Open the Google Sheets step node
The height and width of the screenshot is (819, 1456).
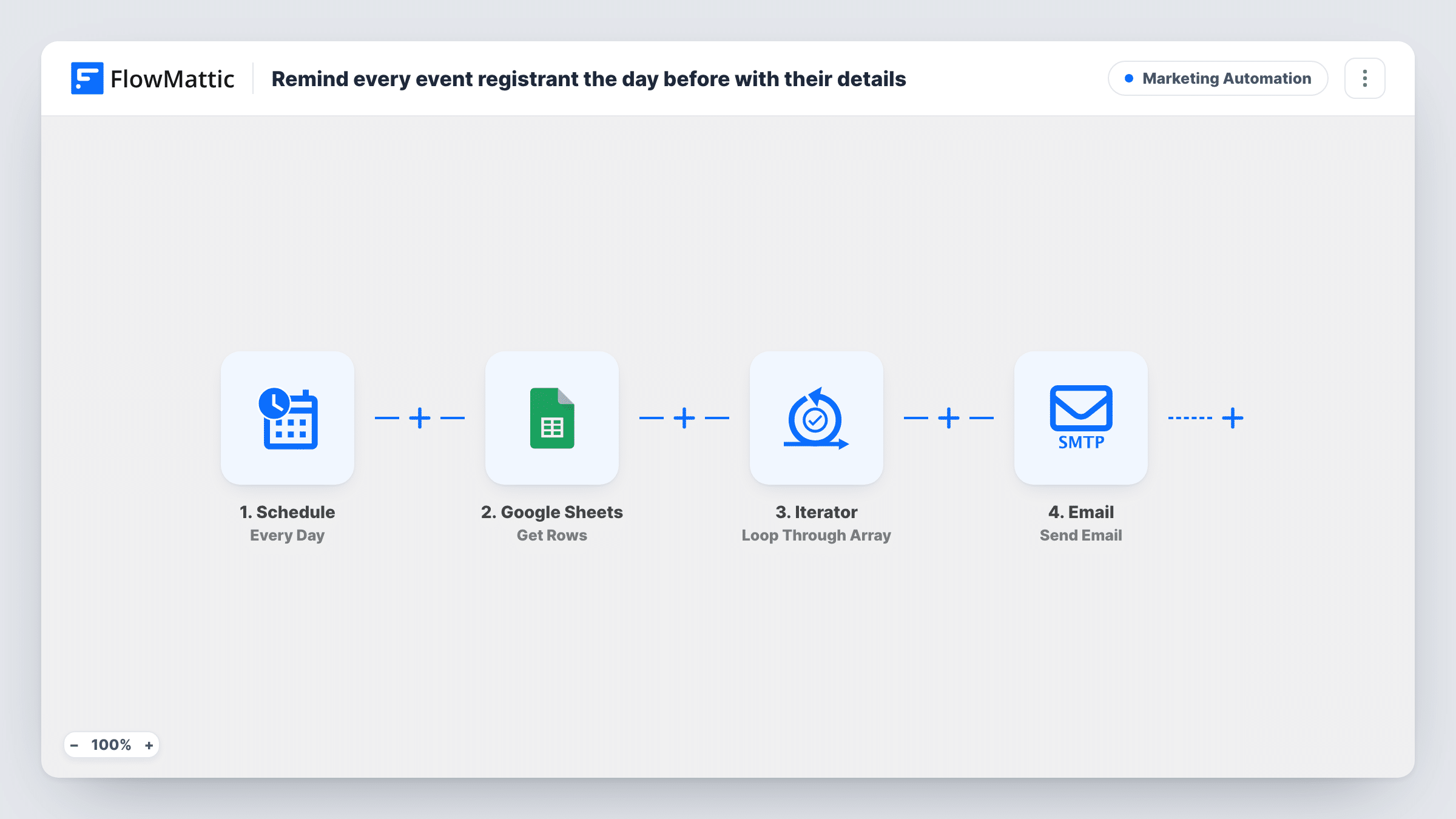[x=552, y=418]
